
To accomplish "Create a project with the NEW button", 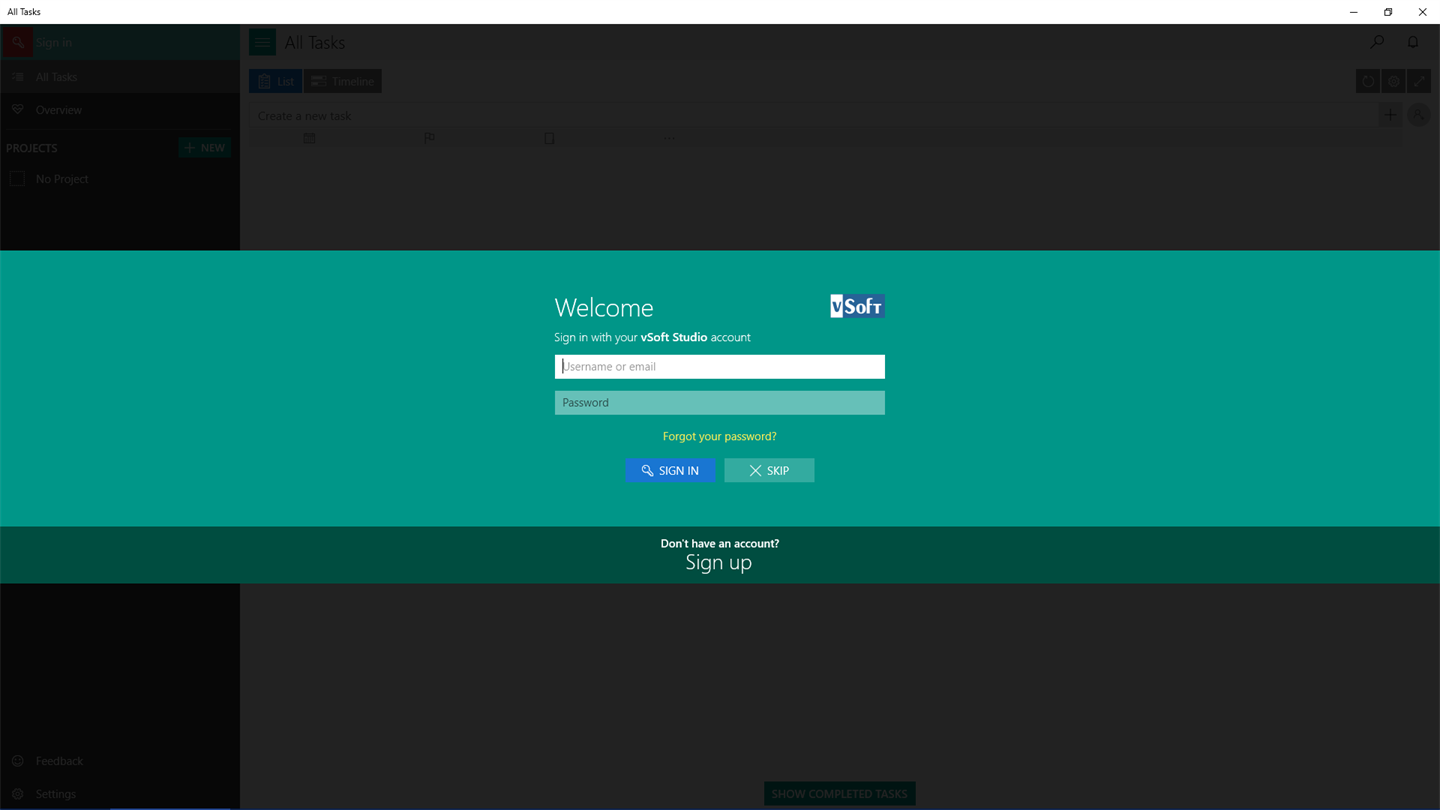I will pos(204,148).
